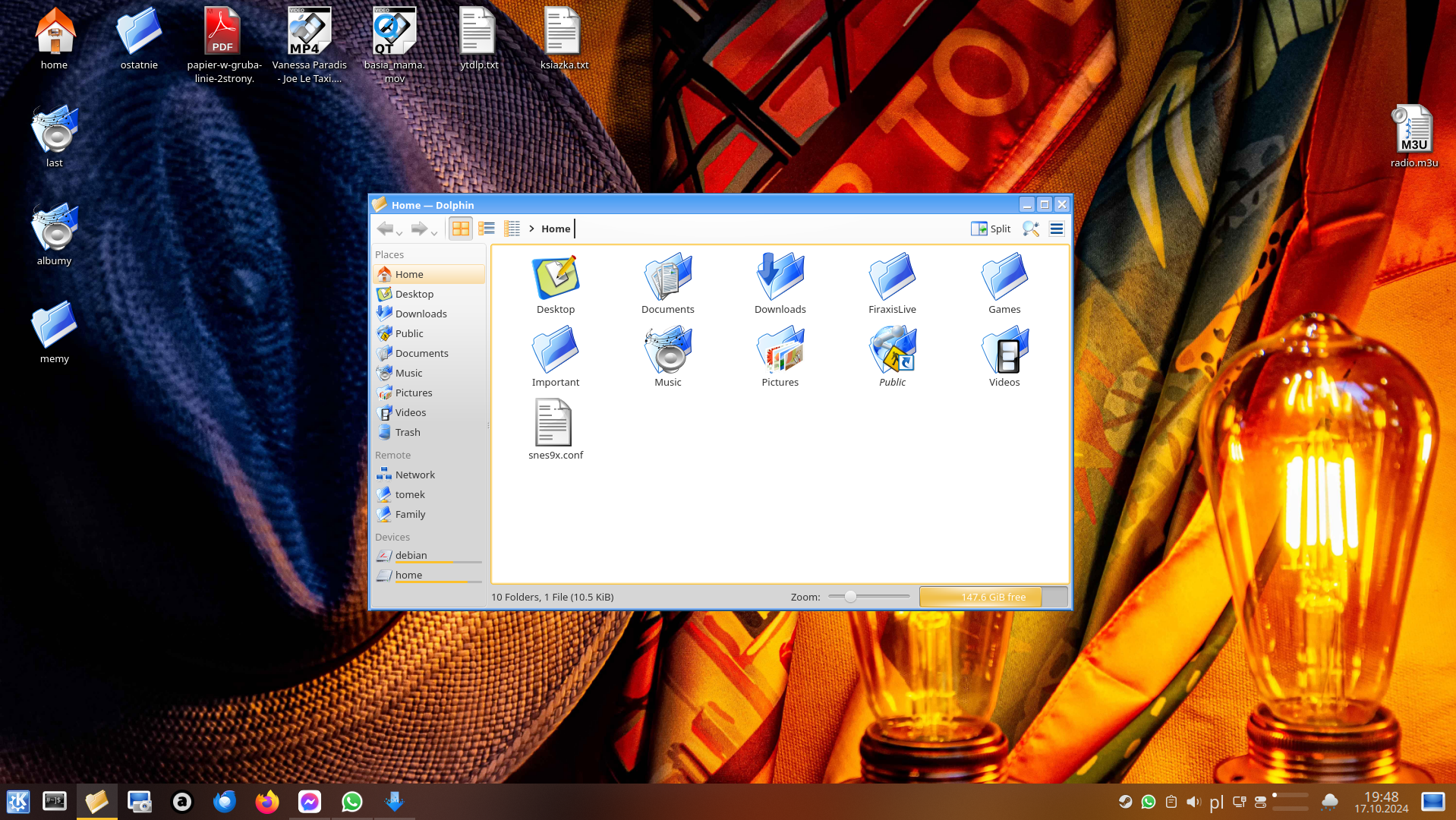Viewport: 1456px width, 820px height.
Task: Switch to Details view mode
Action: click(512, 229)
